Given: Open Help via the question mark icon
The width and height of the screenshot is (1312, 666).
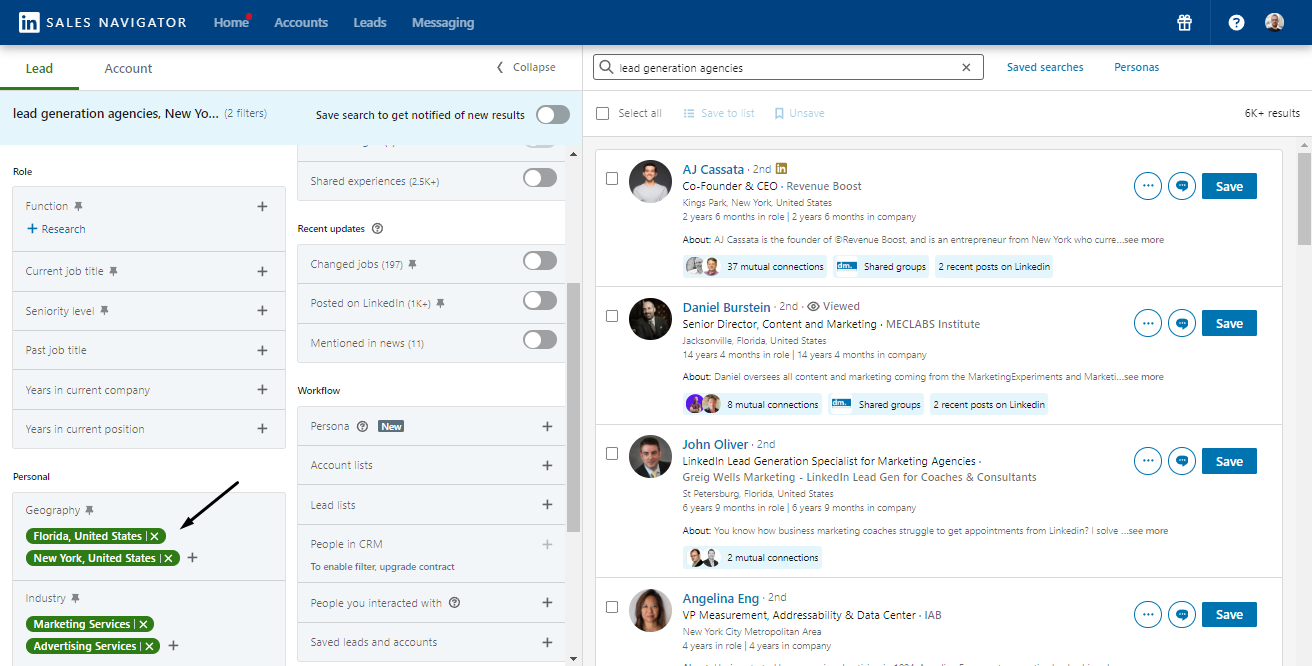Looking at the screenshot, I should (1235, 22).
